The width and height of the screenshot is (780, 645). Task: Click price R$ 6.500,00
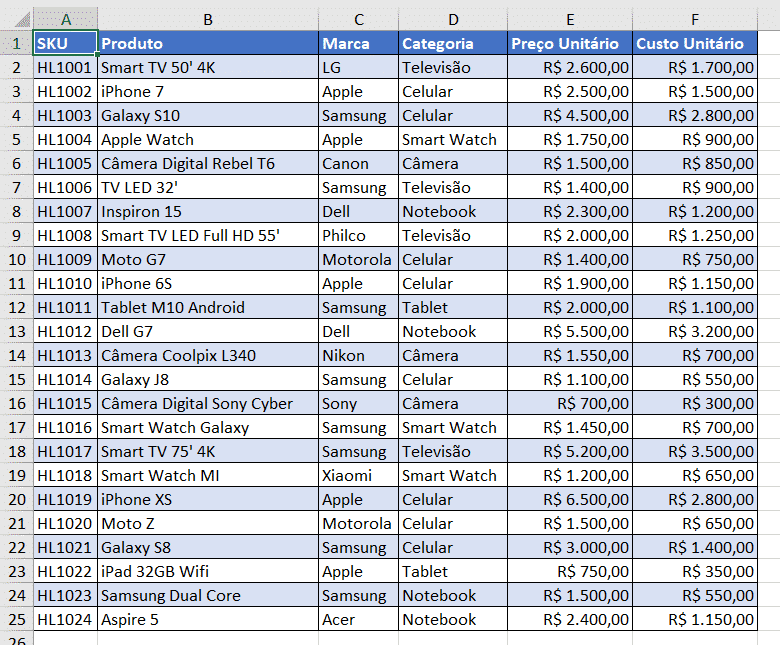coord(570,499)
